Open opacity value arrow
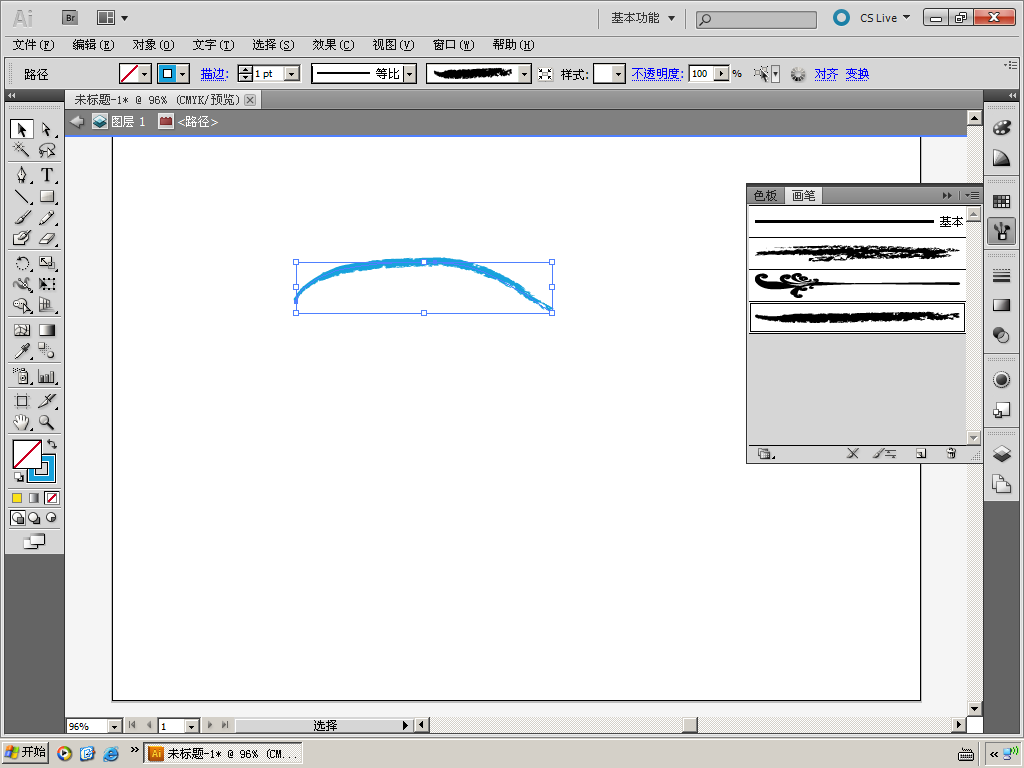The image size is (1024, 768). 721,74
